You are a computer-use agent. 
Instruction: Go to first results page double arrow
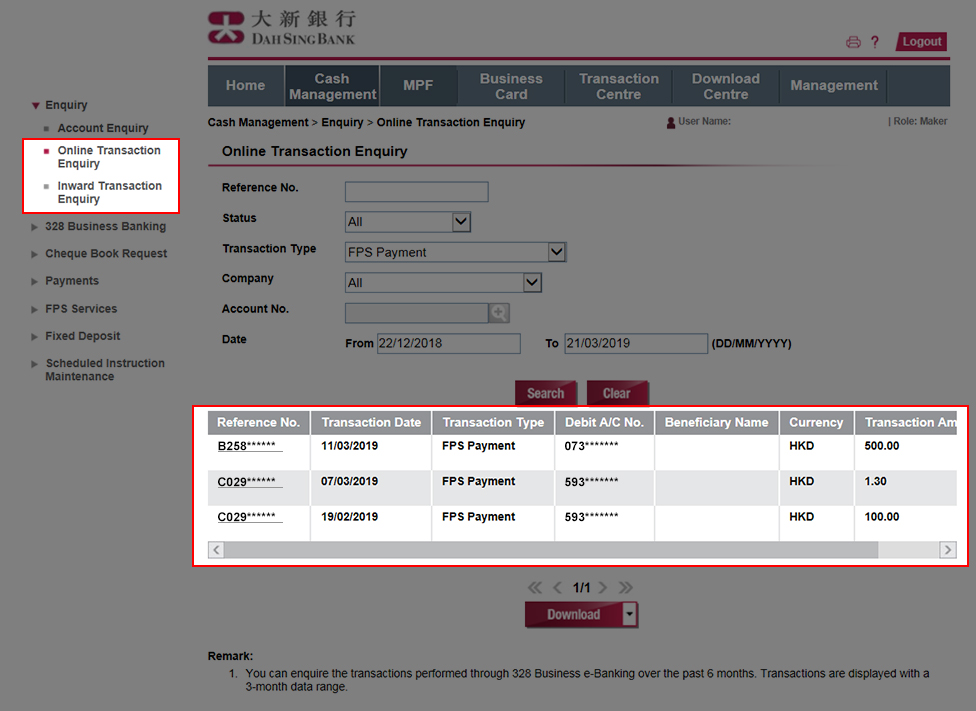point(535,587)
